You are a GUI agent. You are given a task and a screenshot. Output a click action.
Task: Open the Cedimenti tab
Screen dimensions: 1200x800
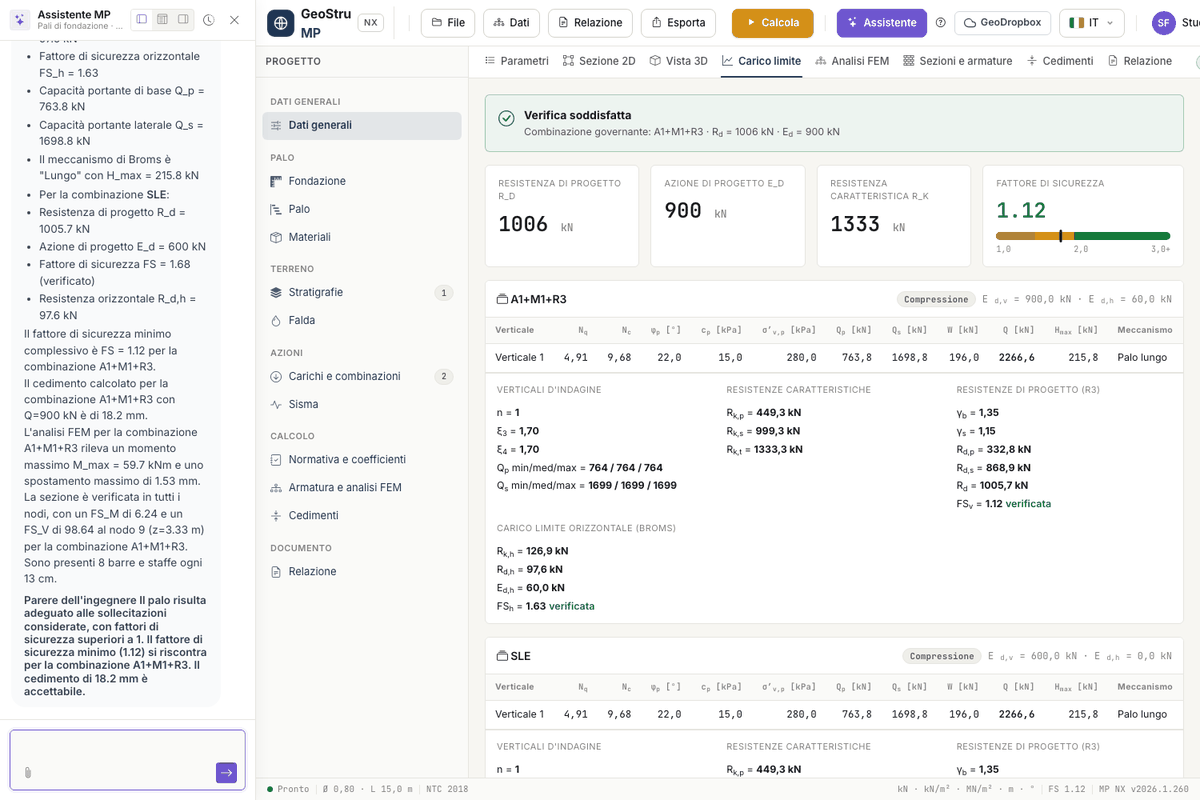click(1060, 61)
